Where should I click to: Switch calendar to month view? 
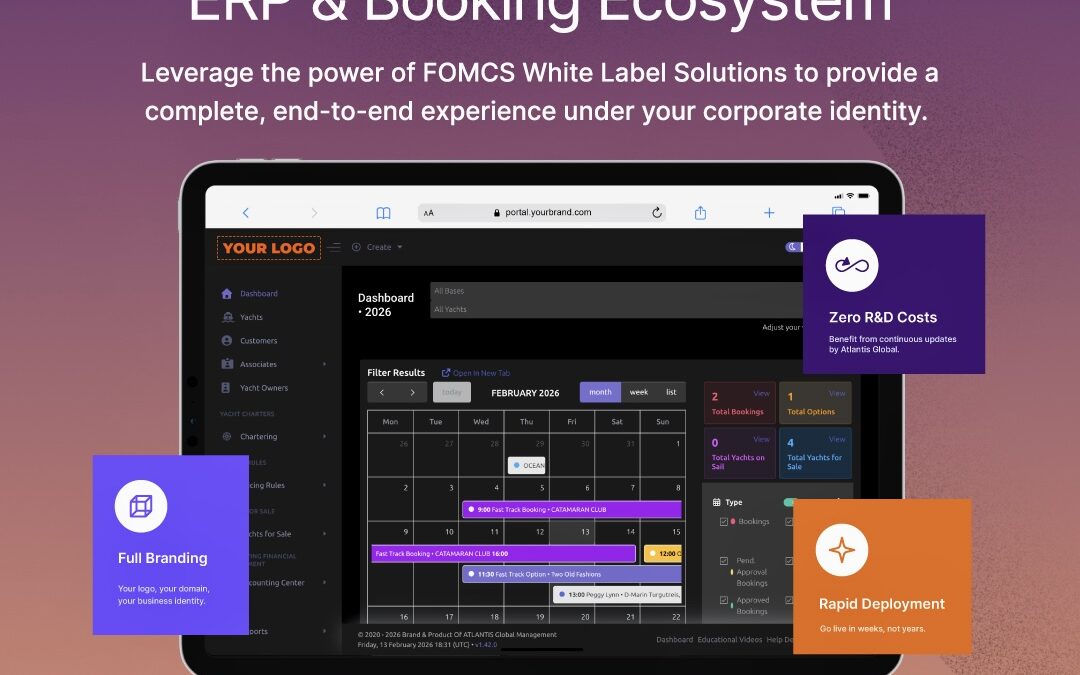600,392
